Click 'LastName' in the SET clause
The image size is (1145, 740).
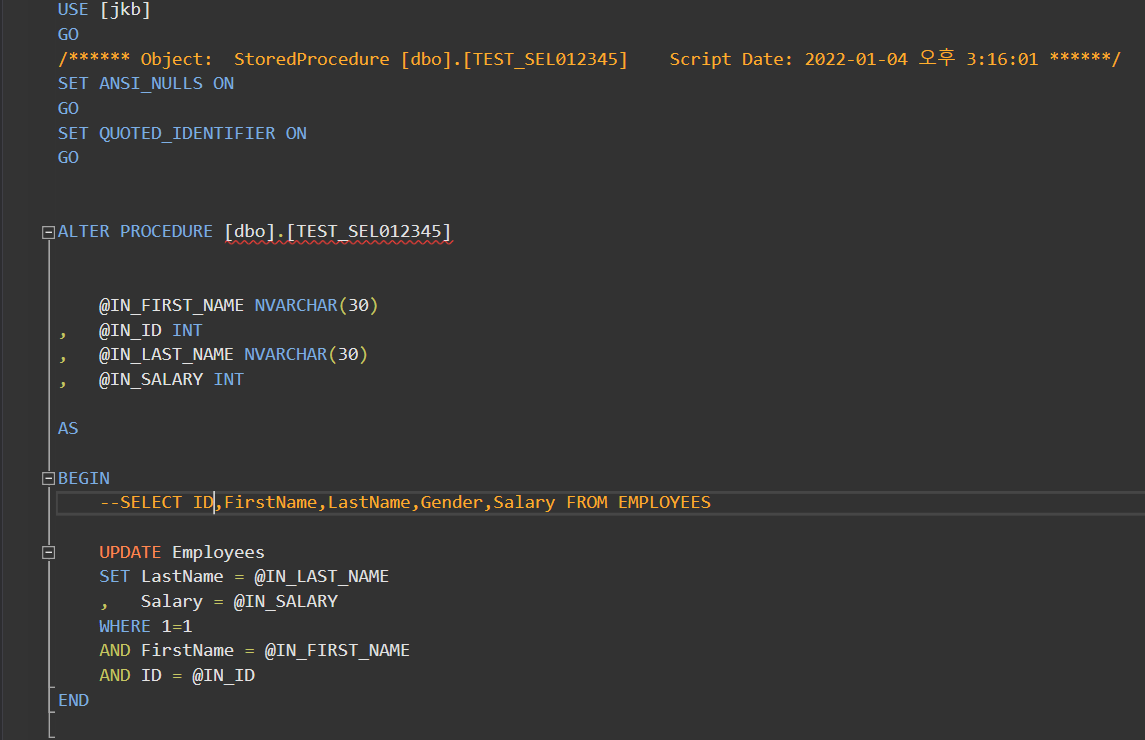pyautogui.click(x=182, y=576)
